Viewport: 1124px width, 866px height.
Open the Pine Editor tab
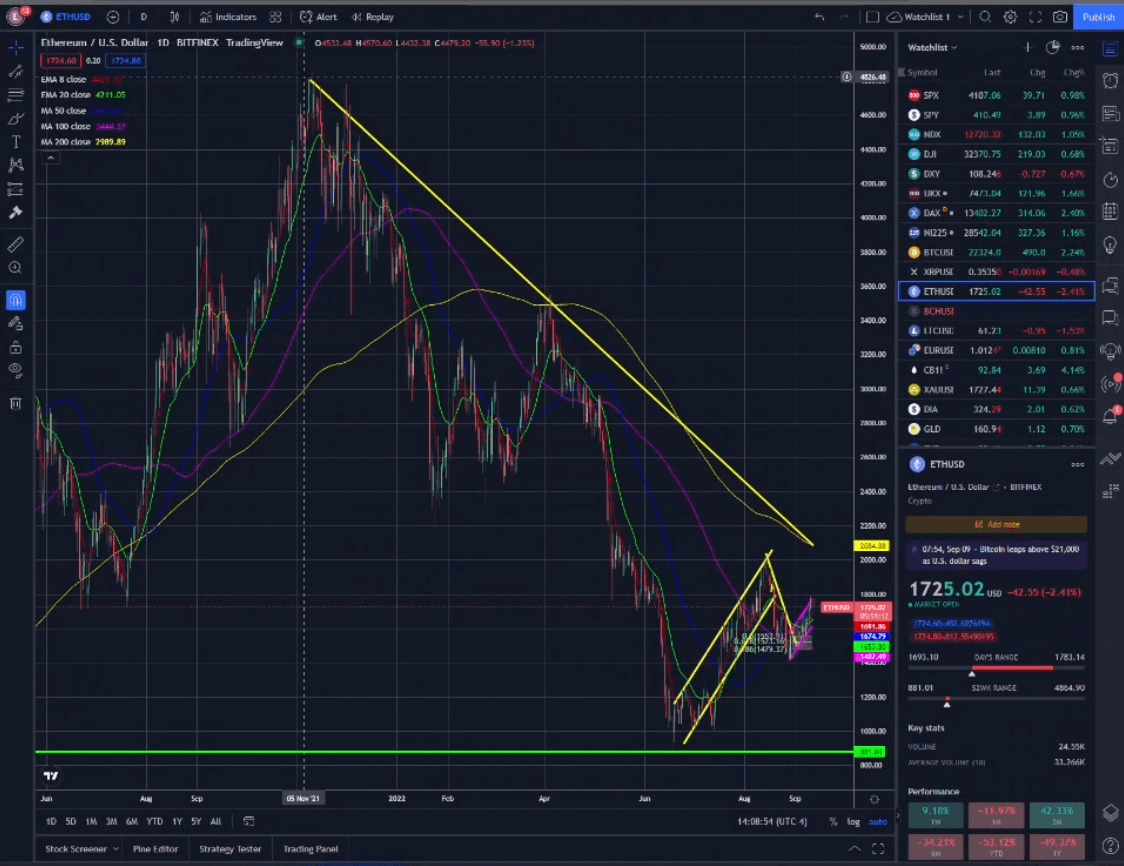coord(156,849)
